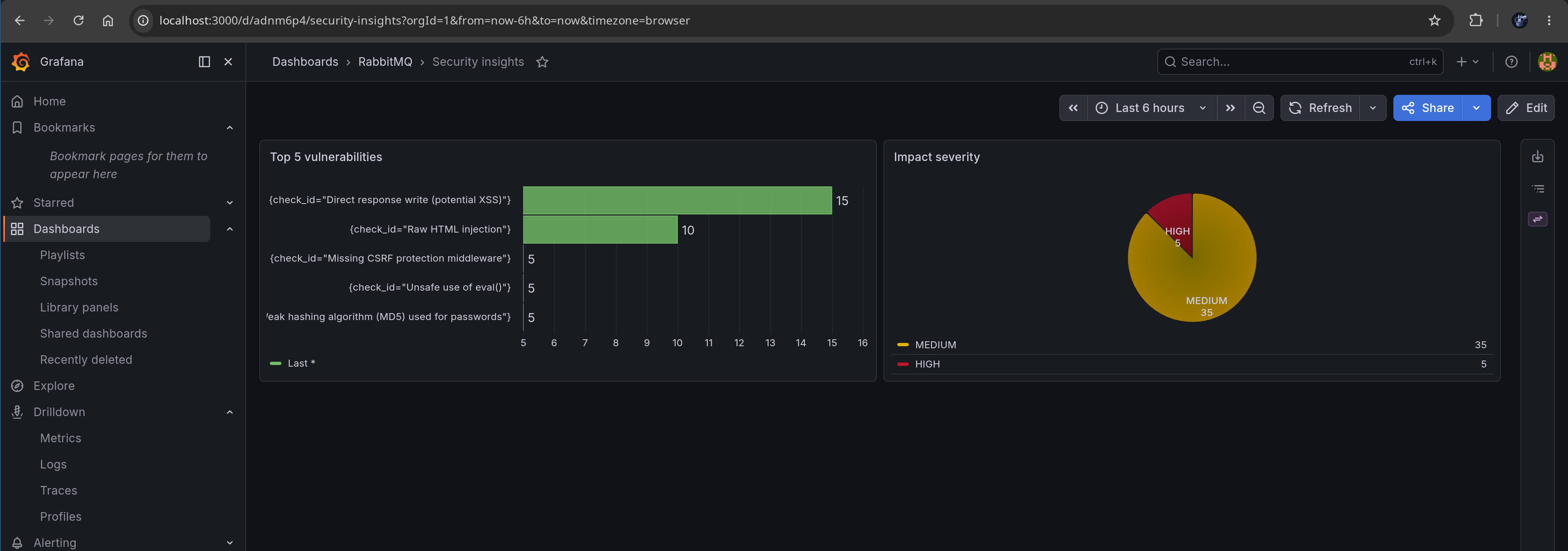Open the browser three-dot menu

(x=1549, y=20)
